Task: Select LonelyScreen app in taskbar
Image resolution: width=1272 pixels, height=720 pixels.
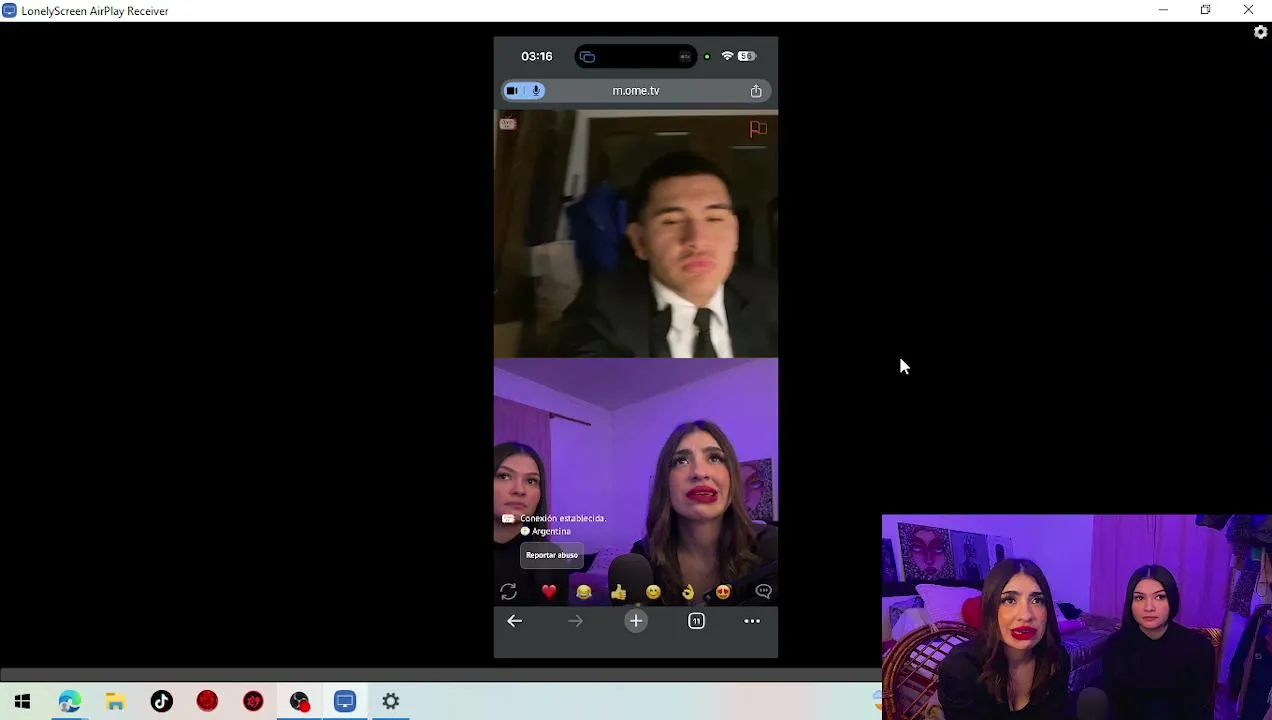Action: (x=345, y=702)
